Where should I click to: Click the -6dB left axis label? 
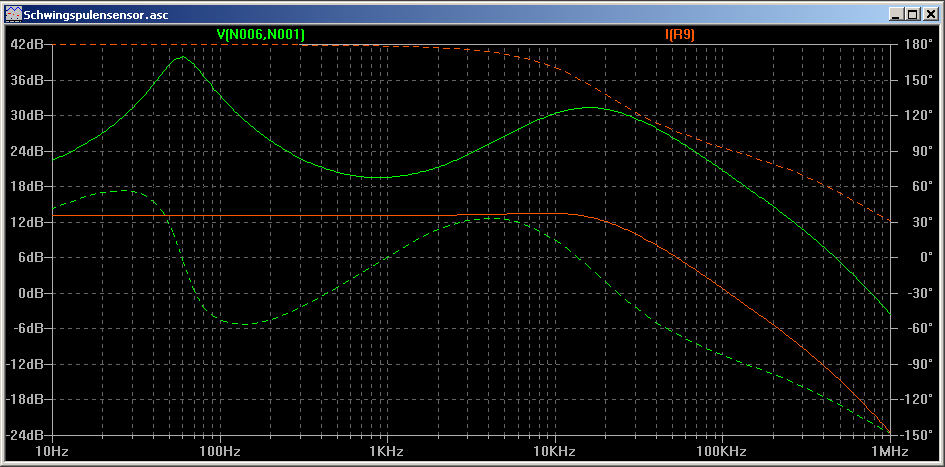pyautogui.click(x=30, y=329)
